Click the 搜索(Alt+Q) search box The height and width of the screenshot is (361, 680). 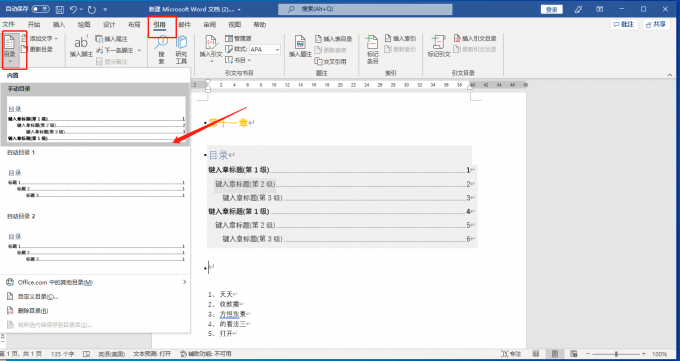(x=365, y=9)
